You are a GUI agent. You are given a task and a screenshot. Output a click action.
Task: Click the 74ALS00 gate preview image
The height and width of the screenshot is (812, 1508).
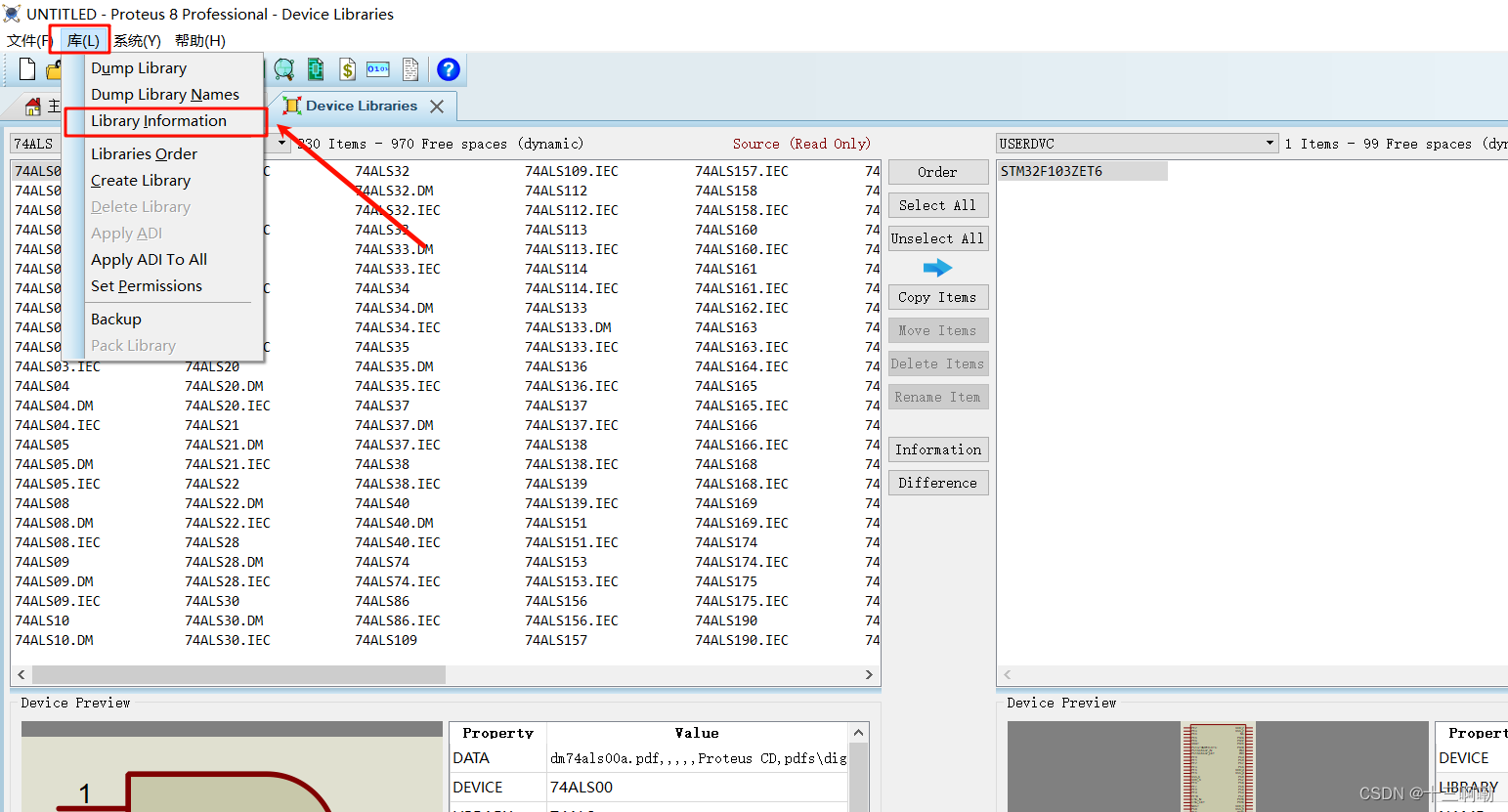(x=232, y=767)
